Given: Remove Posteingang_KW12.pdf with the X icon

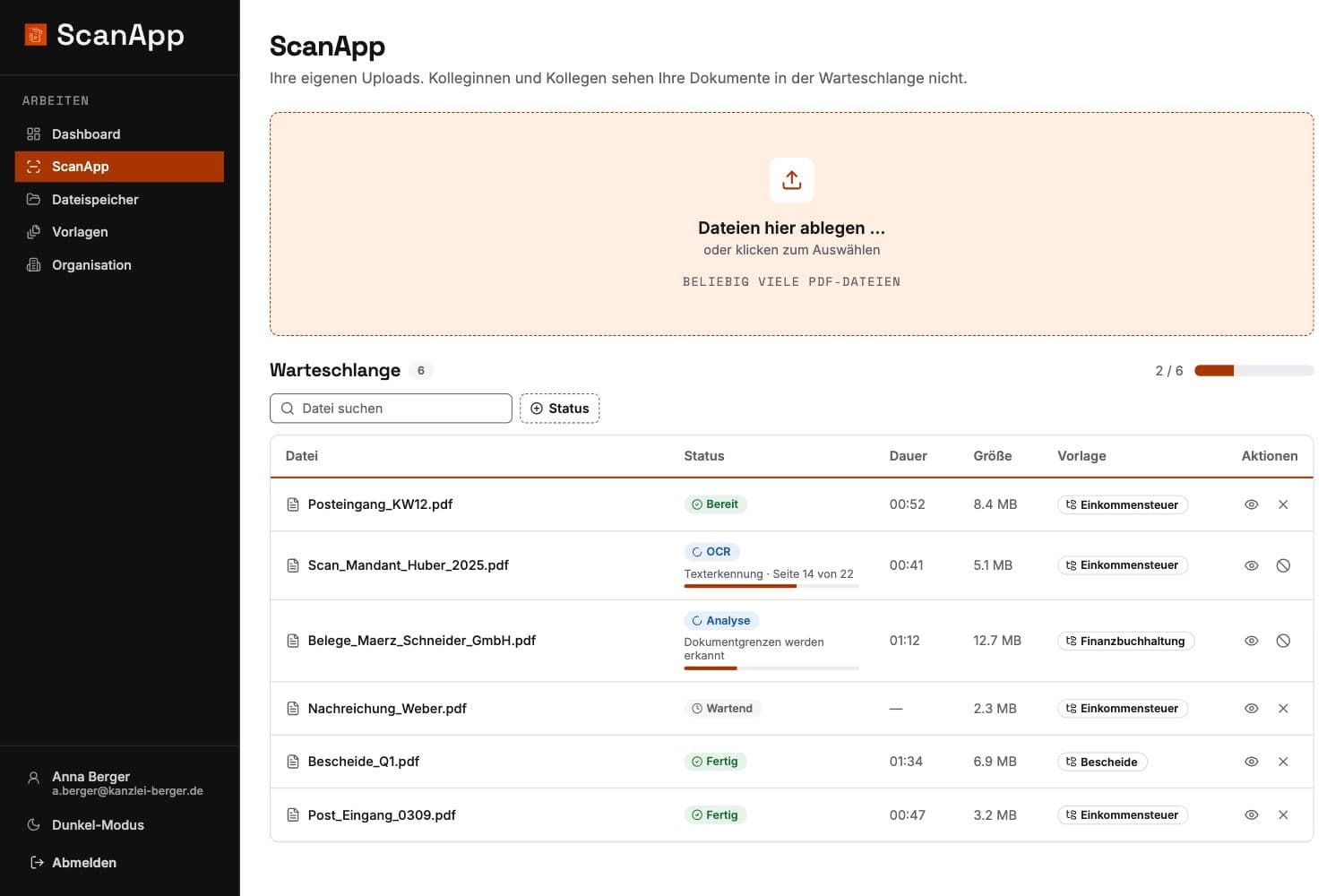Looking at the screenshot, I should [1283, 504].
